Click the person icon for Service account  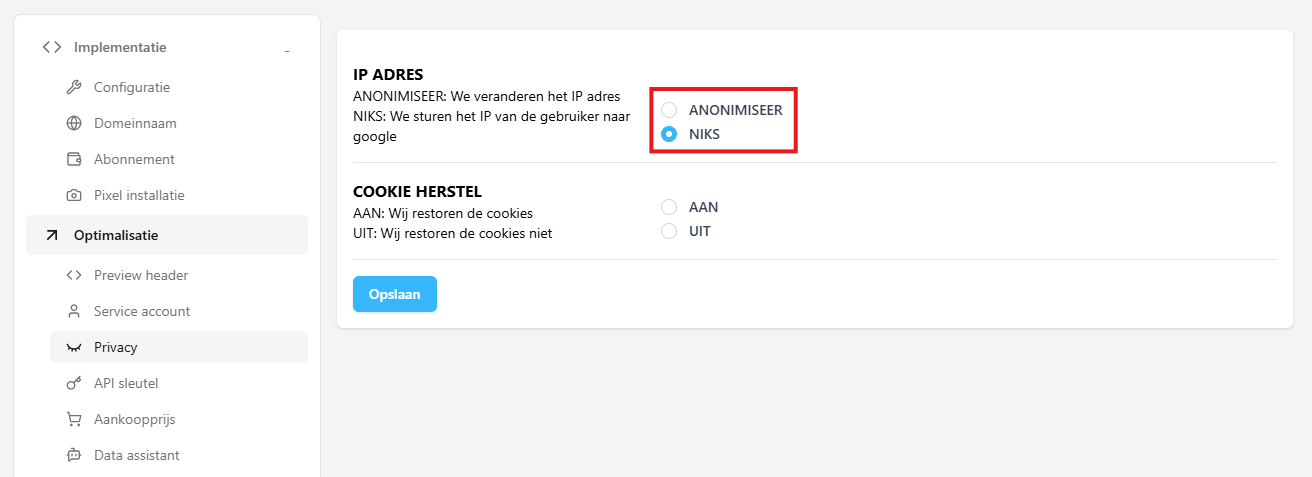pyautogui.click(x=73, y=311)
